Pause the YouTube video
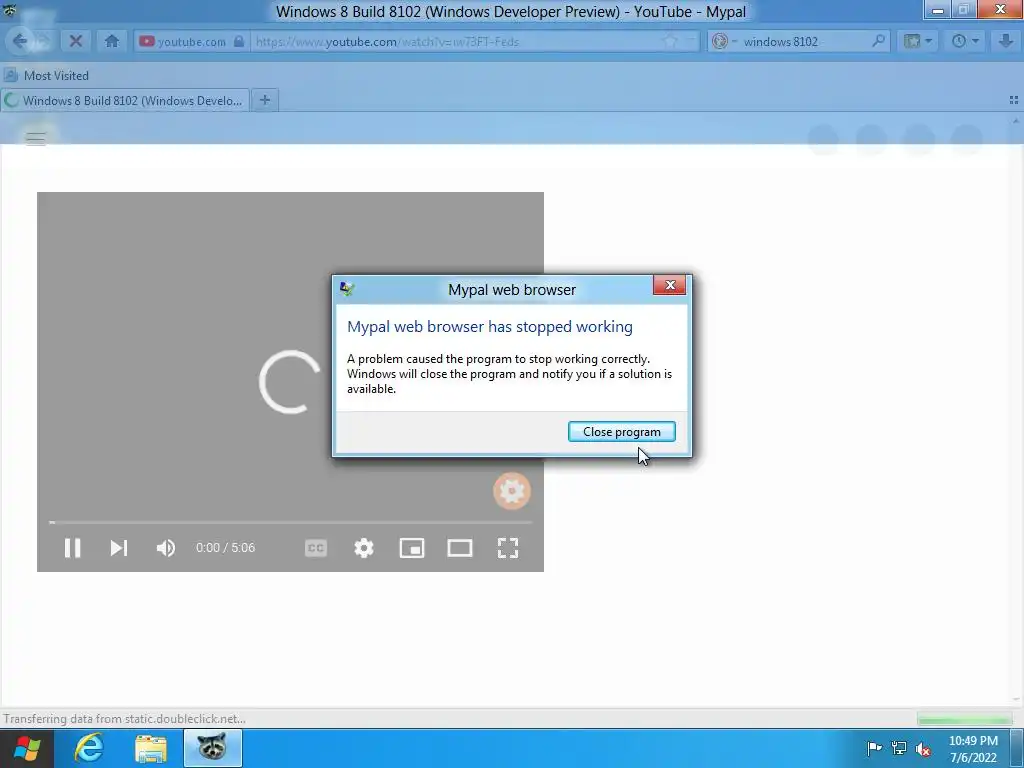Viewport: 1024px width, 768px height. coord(72,548)
